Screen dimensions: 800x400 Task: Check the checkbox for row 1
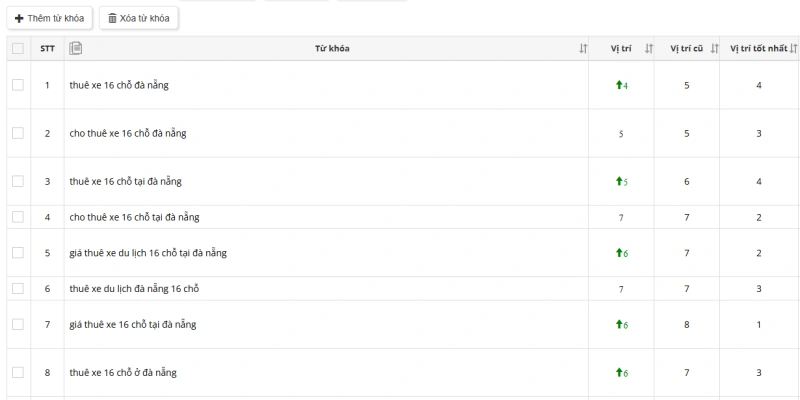[x=17, y=85]
